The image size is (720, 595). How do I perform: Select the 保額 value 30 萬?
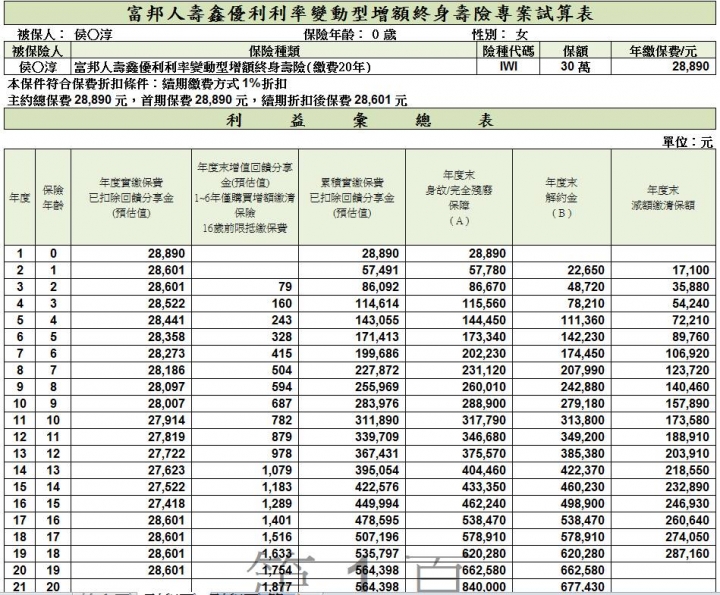point(575,67)
